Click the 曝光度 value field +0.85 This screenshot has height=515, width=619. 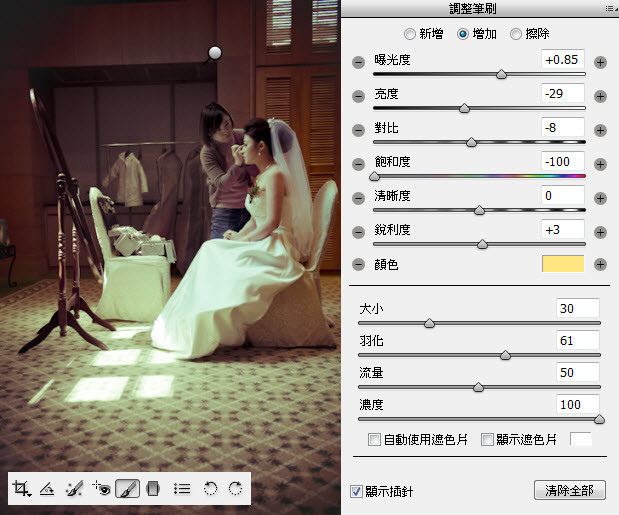pos(563,60)
